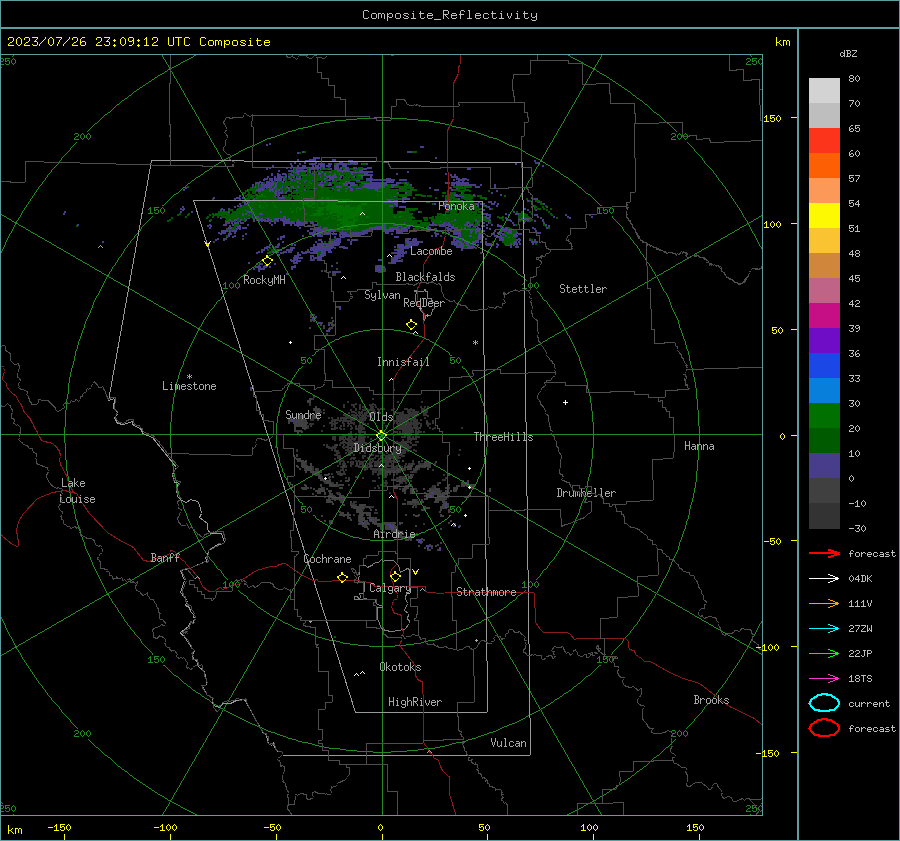
Task: Click the white 04DK arrow legend icon
Action: click(824, 578)
